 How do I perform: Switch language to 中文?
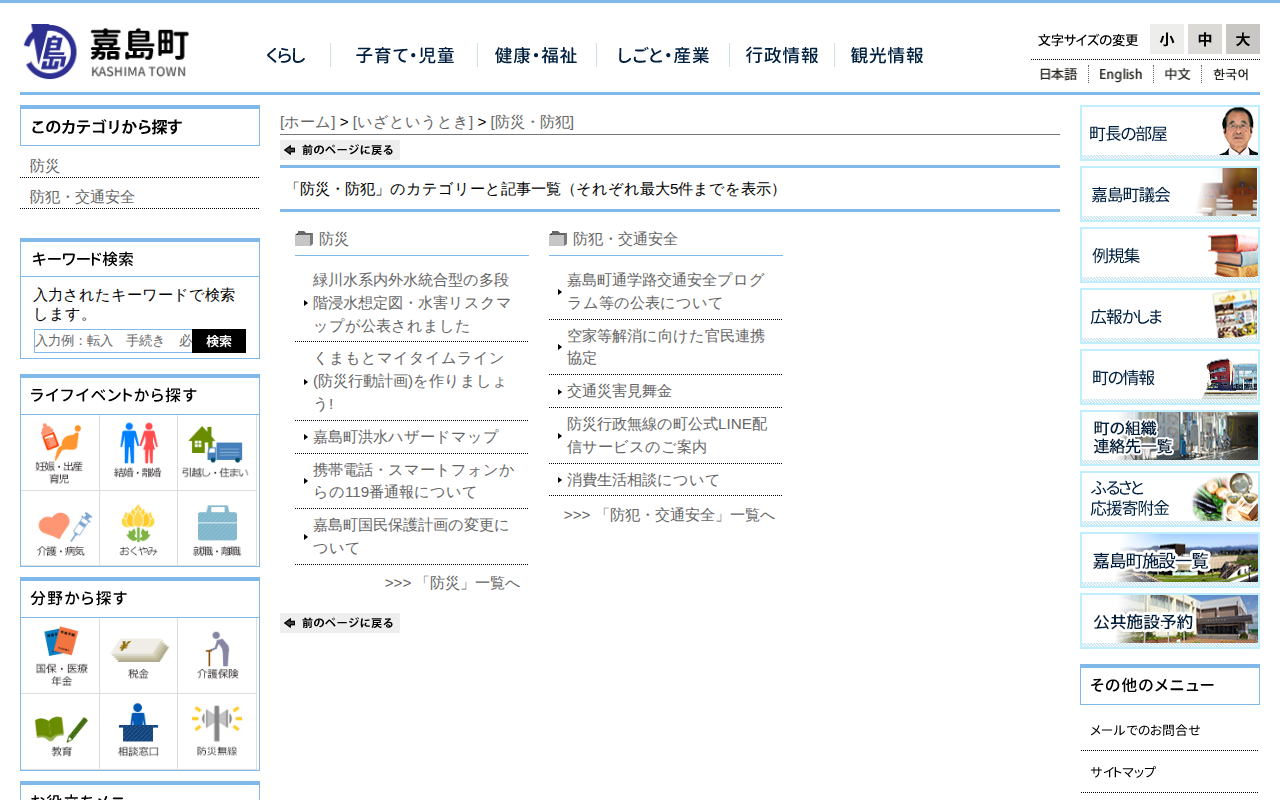[1177, 74]
